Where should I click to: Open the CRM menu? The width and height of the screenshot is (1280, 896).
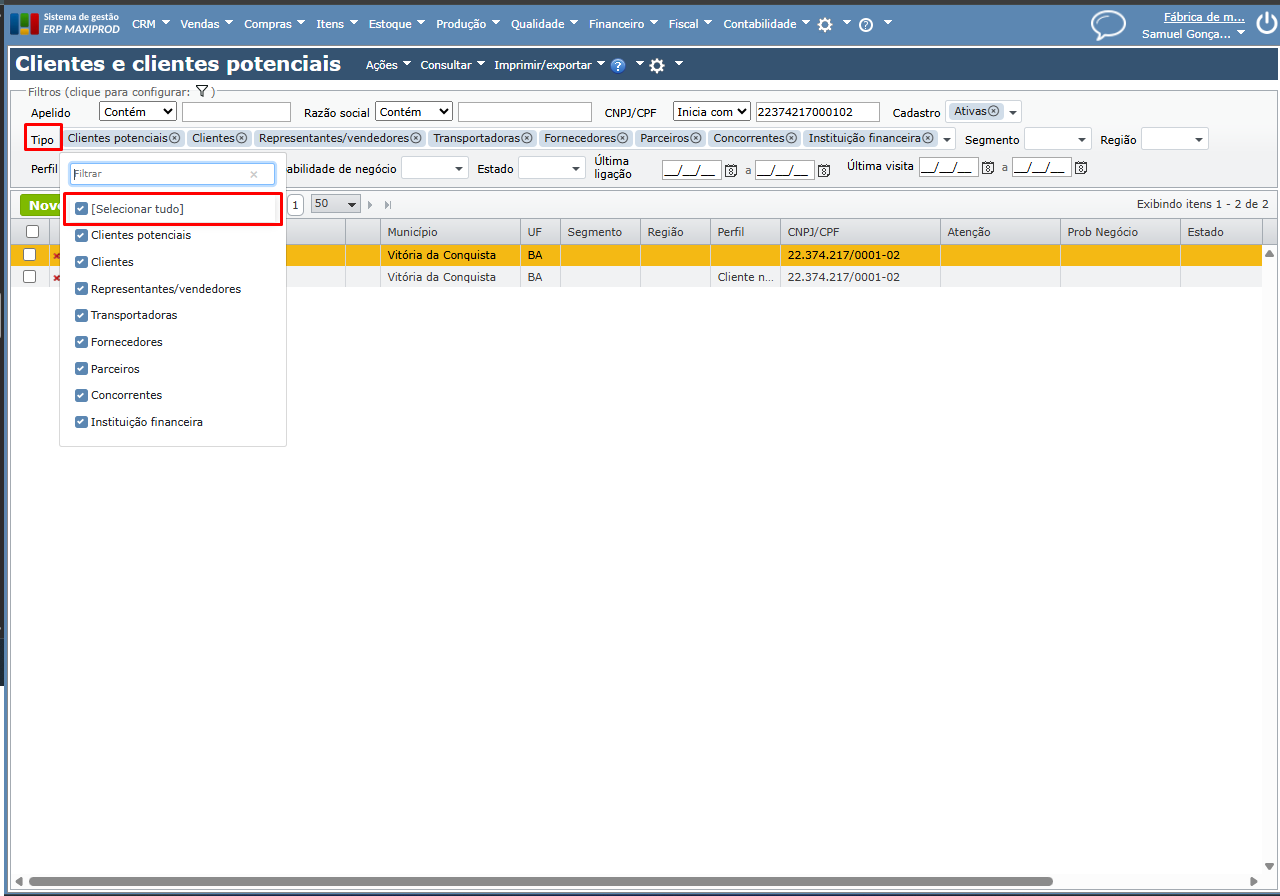pyautogui.click(x=151, y=24)
